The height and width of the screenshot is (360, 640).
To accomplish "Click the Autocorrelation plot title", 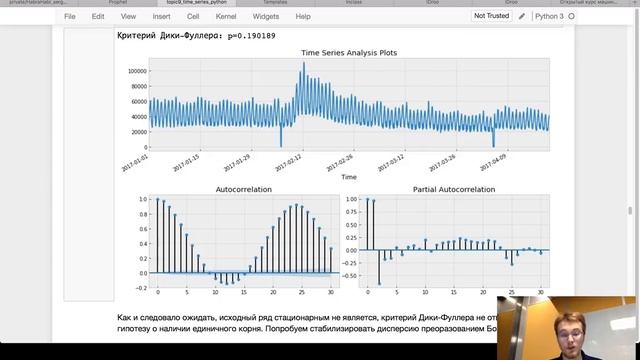I will coord(244,189).
